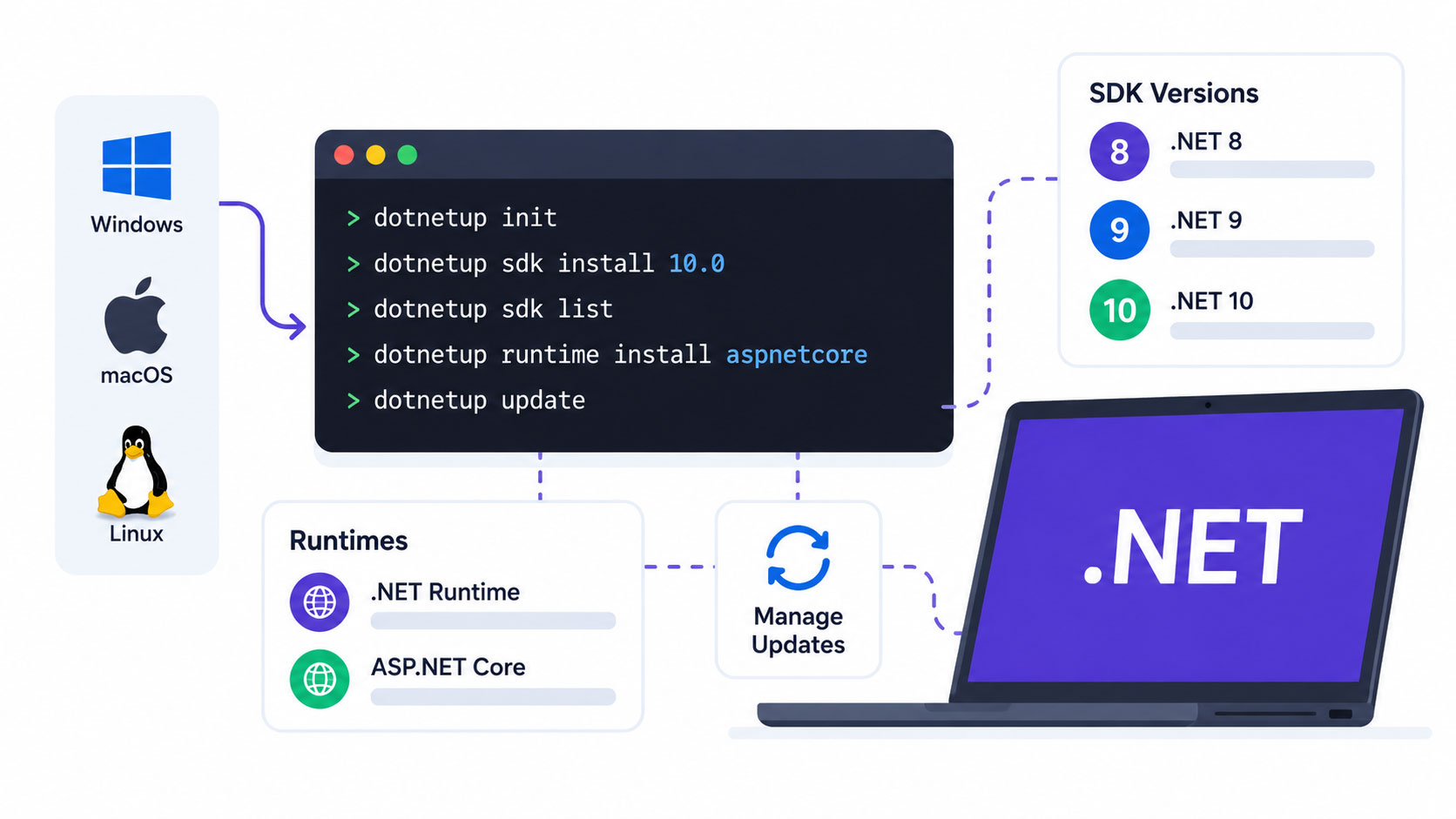Click the blue "aspnetcore" argument
This screenshot has width=1456, height=819.
coord(797,355)
